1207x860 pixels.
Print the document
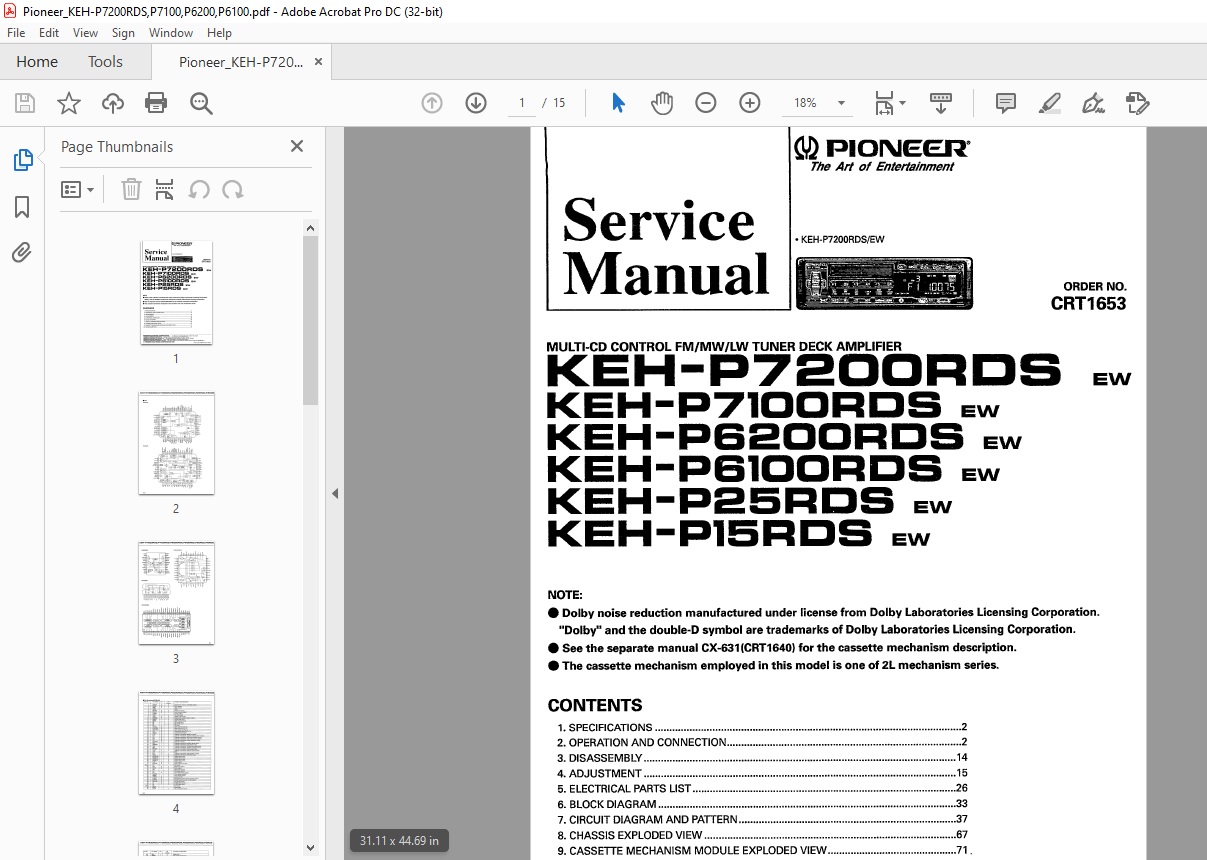click(x=156, y=103)
